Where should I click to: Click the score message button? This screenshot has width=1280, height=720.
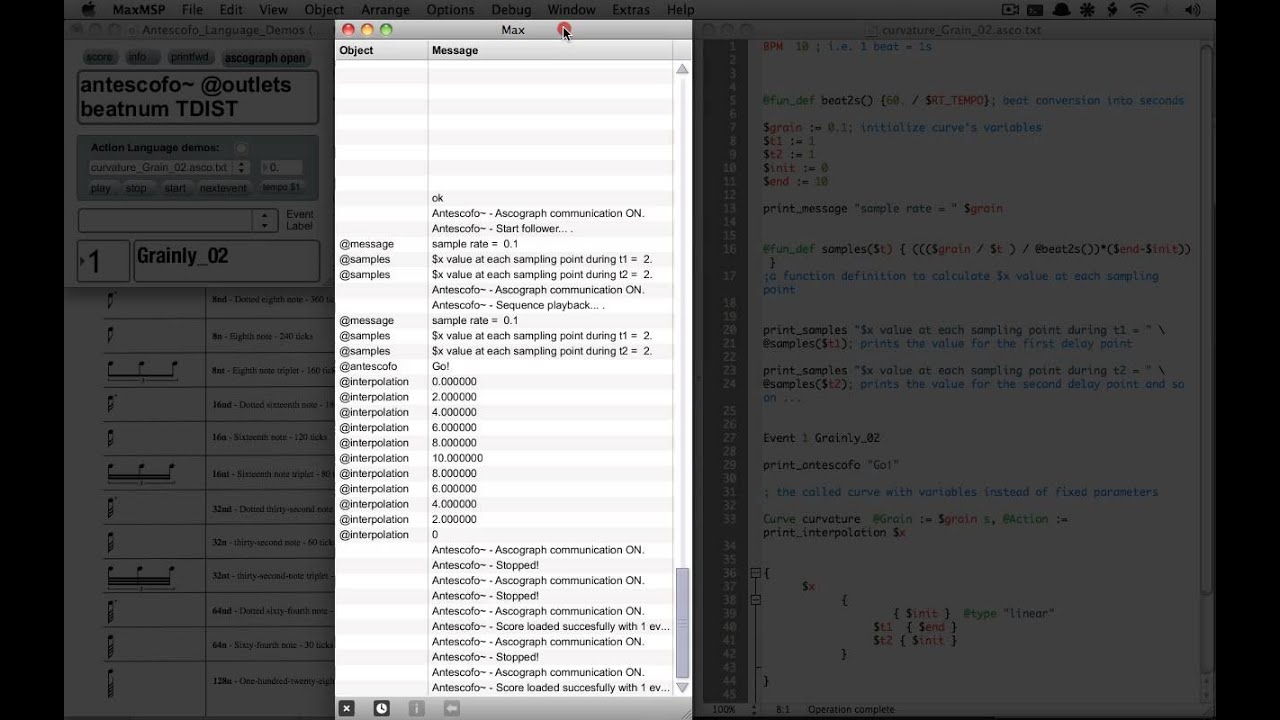click(x=99, y=57)
